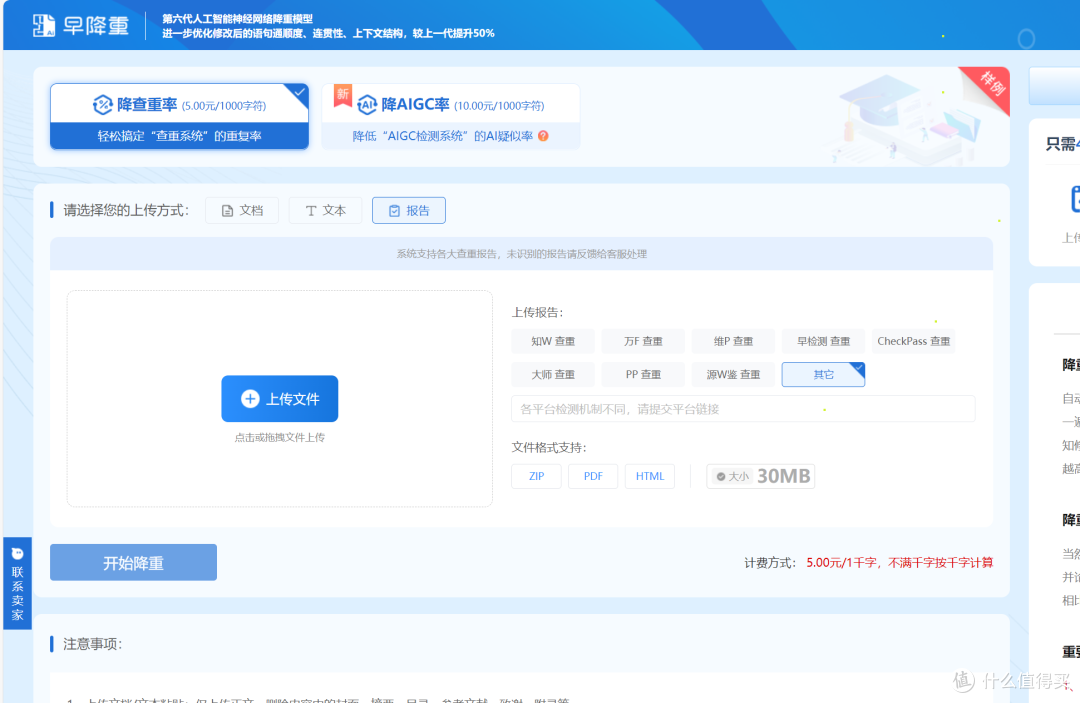Choose 文本 upload method
This screenshot has width=1080, height=703.
325,211
